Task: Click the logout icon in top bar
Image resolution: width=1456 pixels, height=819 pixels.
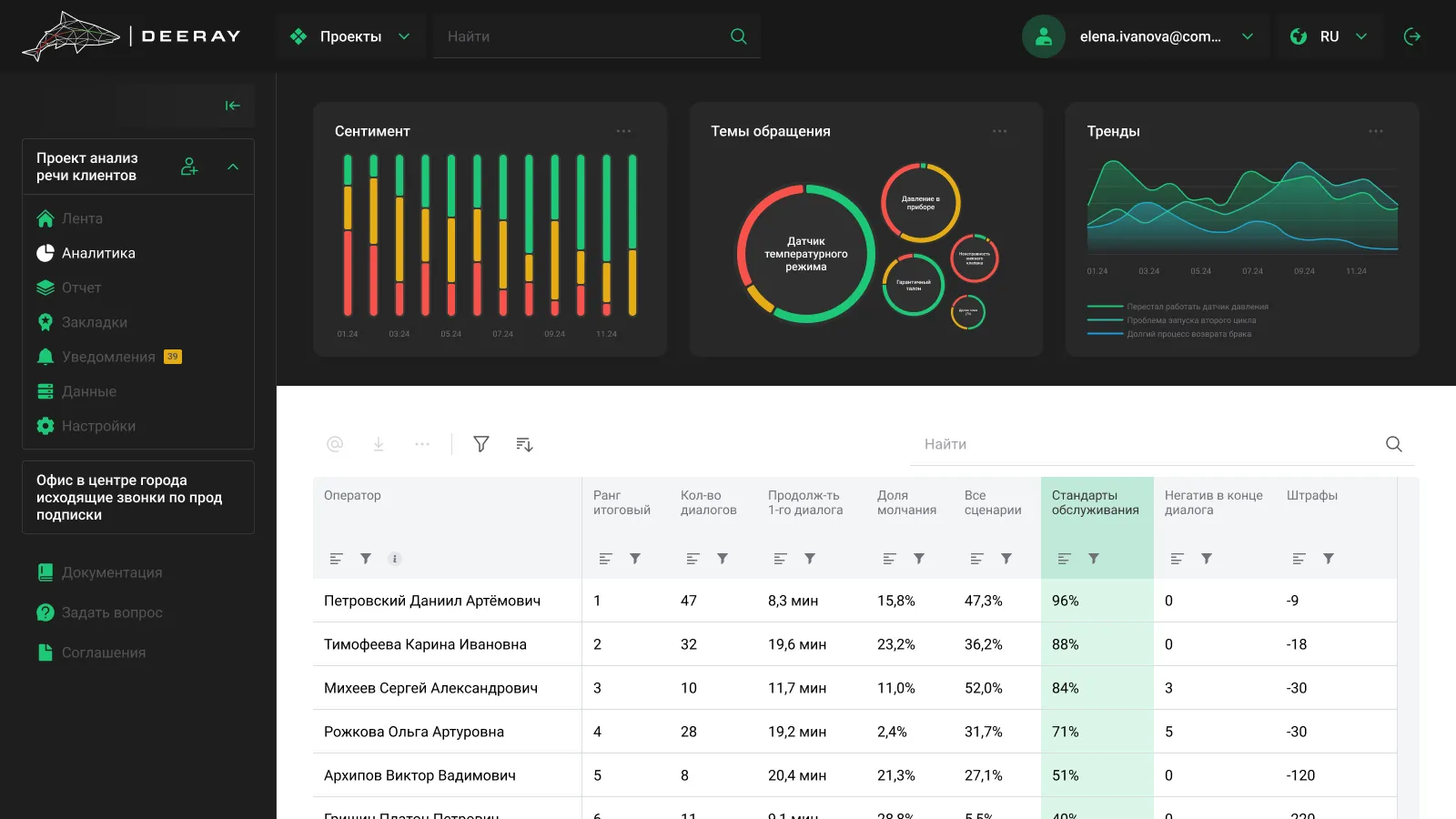Action: point(1412,36)
